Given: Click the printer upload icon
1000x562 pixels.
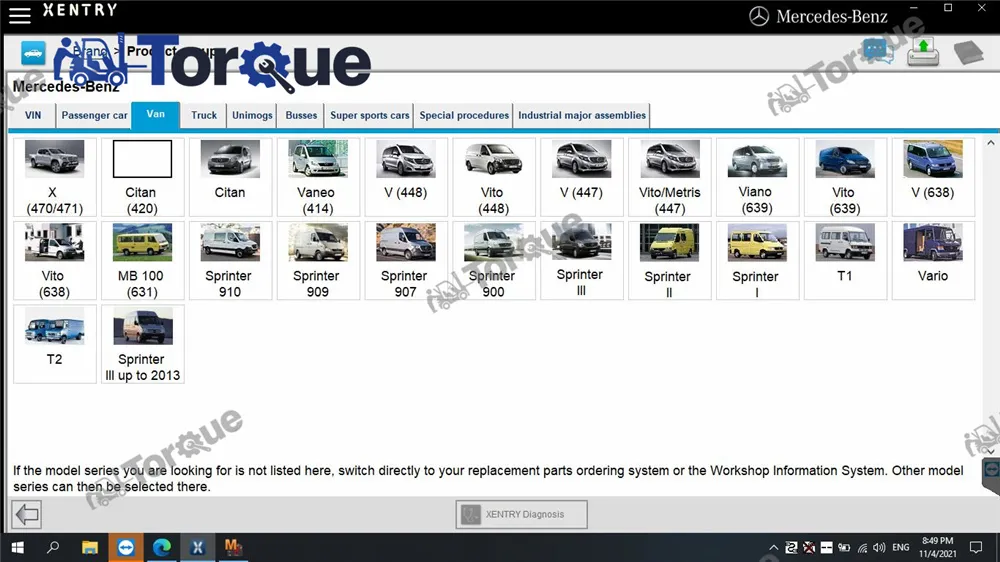Looking at the screenshot, I should coord(923,52).
